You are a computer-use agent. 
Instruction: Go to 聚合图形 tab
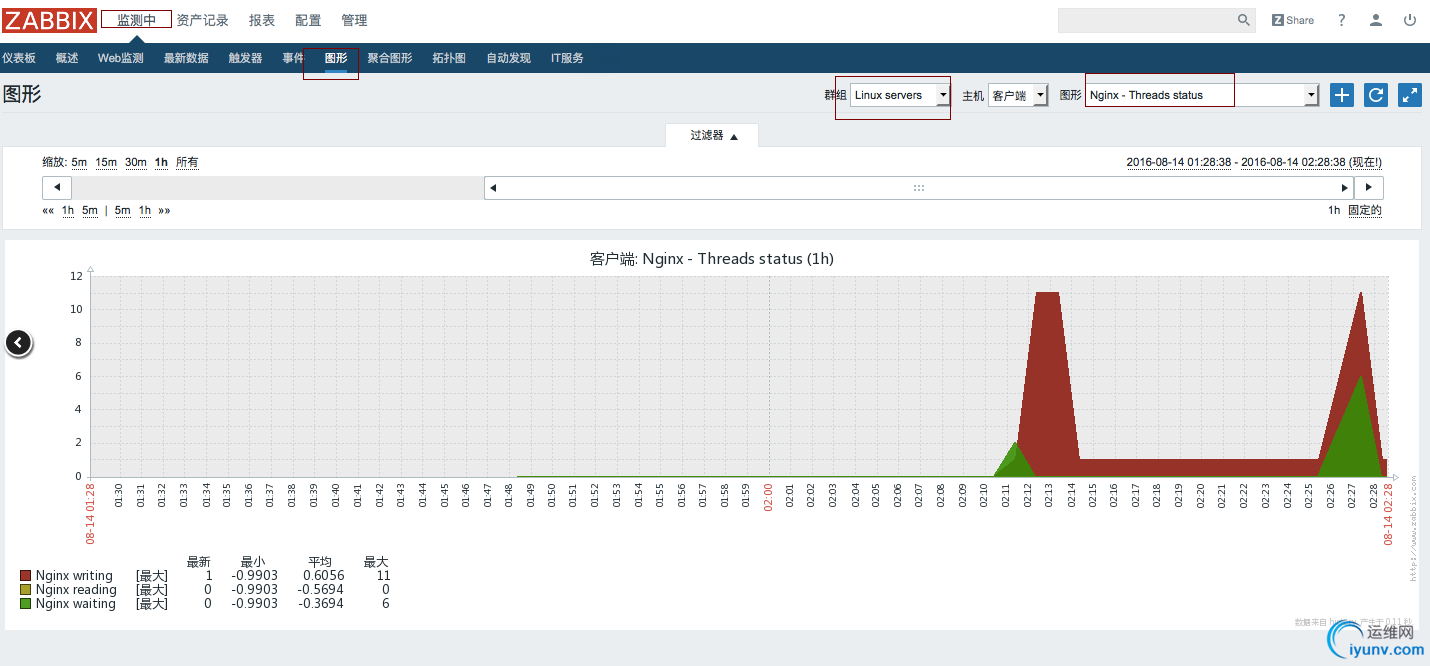390,58
